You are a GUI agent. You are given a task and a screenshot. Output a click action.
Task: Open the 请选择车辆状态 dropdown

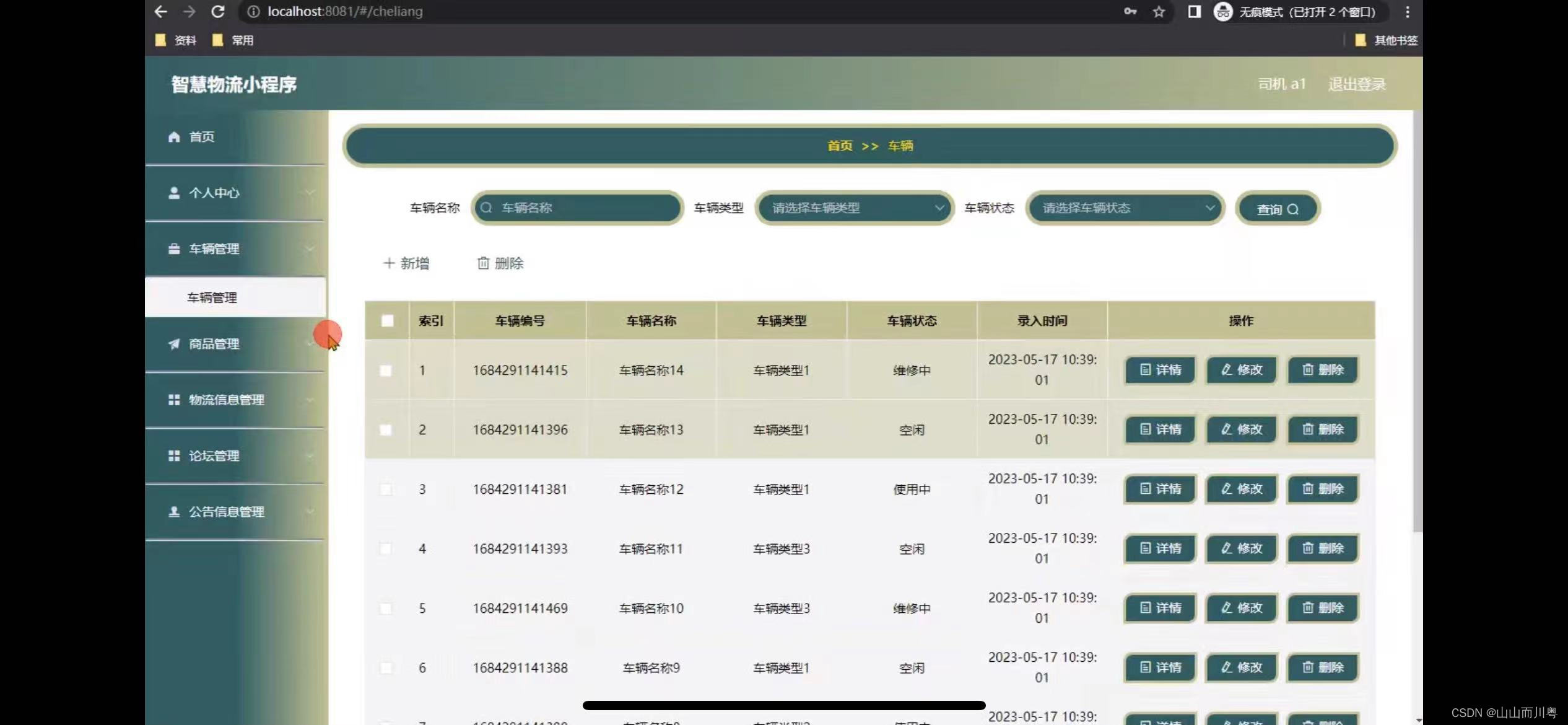click(1125, 208)
